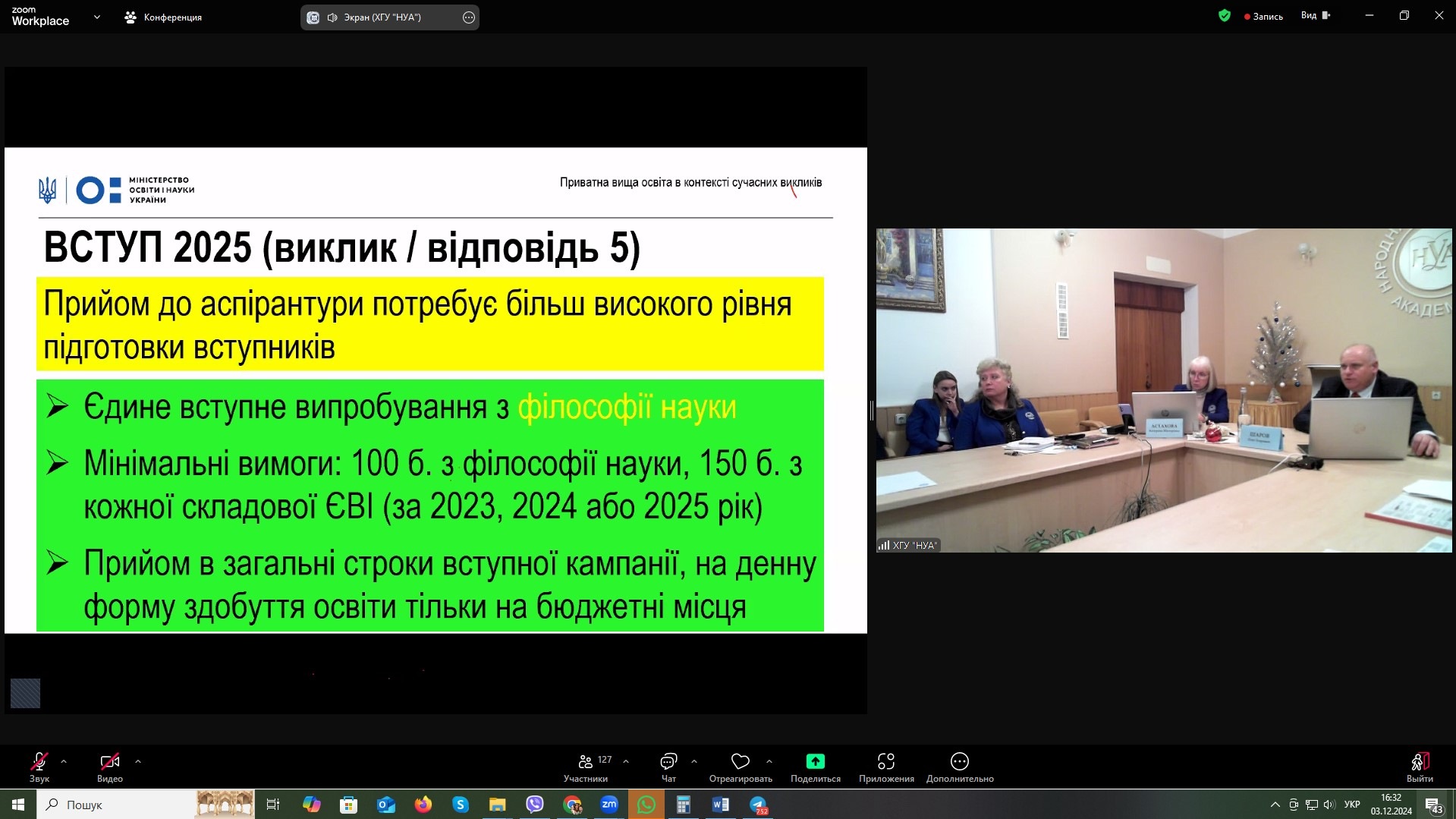Viewport: 1456px width, 819px height.
Task: Turn on camera with Видео button
Action: (110, 767)
